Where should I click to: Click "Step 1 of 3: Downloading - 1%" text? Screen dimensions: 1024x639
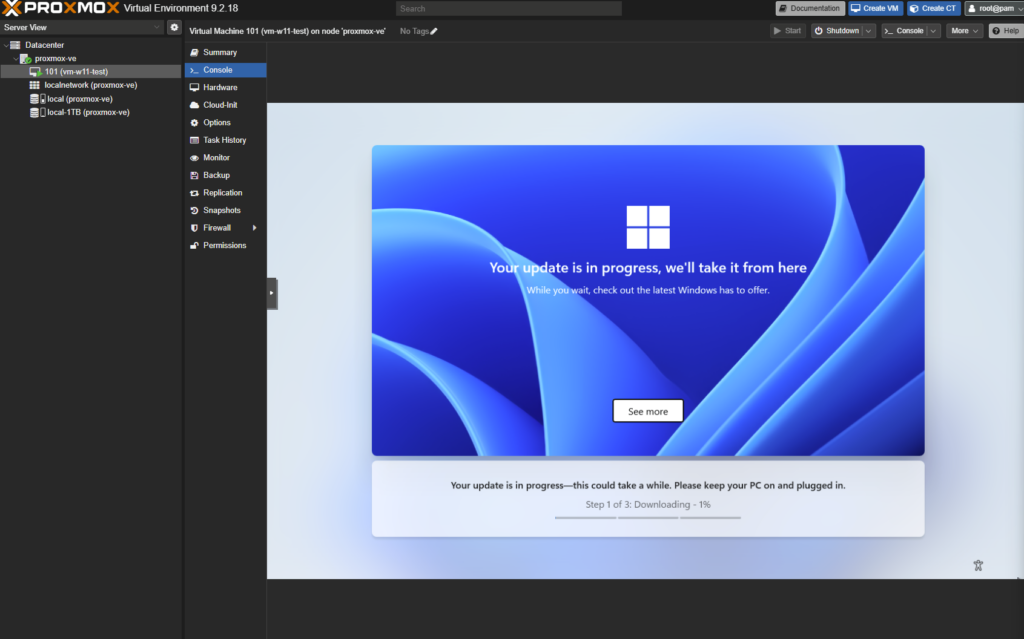pyautogui.click(x=648, y=504)
